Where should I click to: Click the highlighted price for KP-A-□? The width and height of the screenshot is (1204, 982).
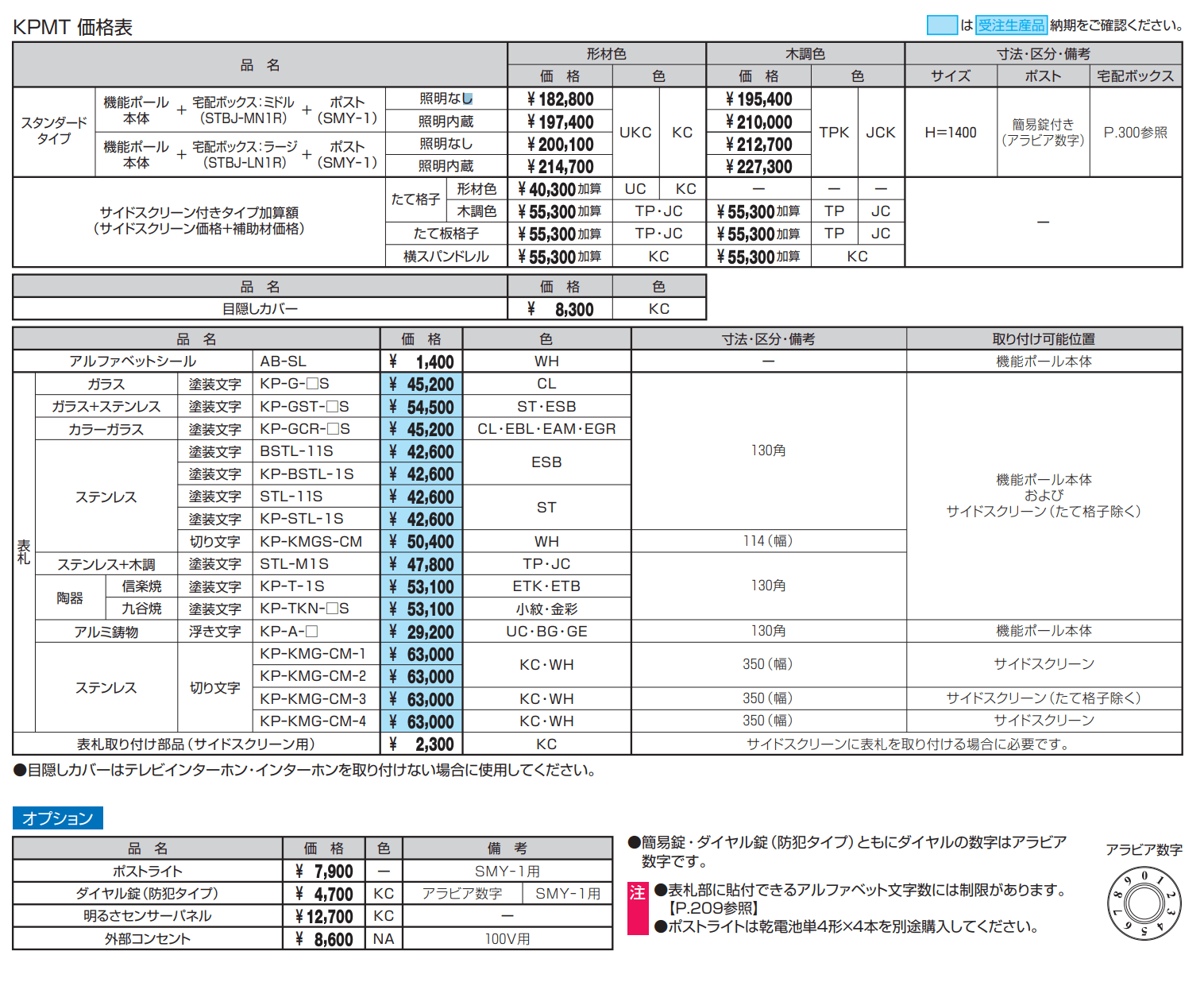click(x=422, y=632)
